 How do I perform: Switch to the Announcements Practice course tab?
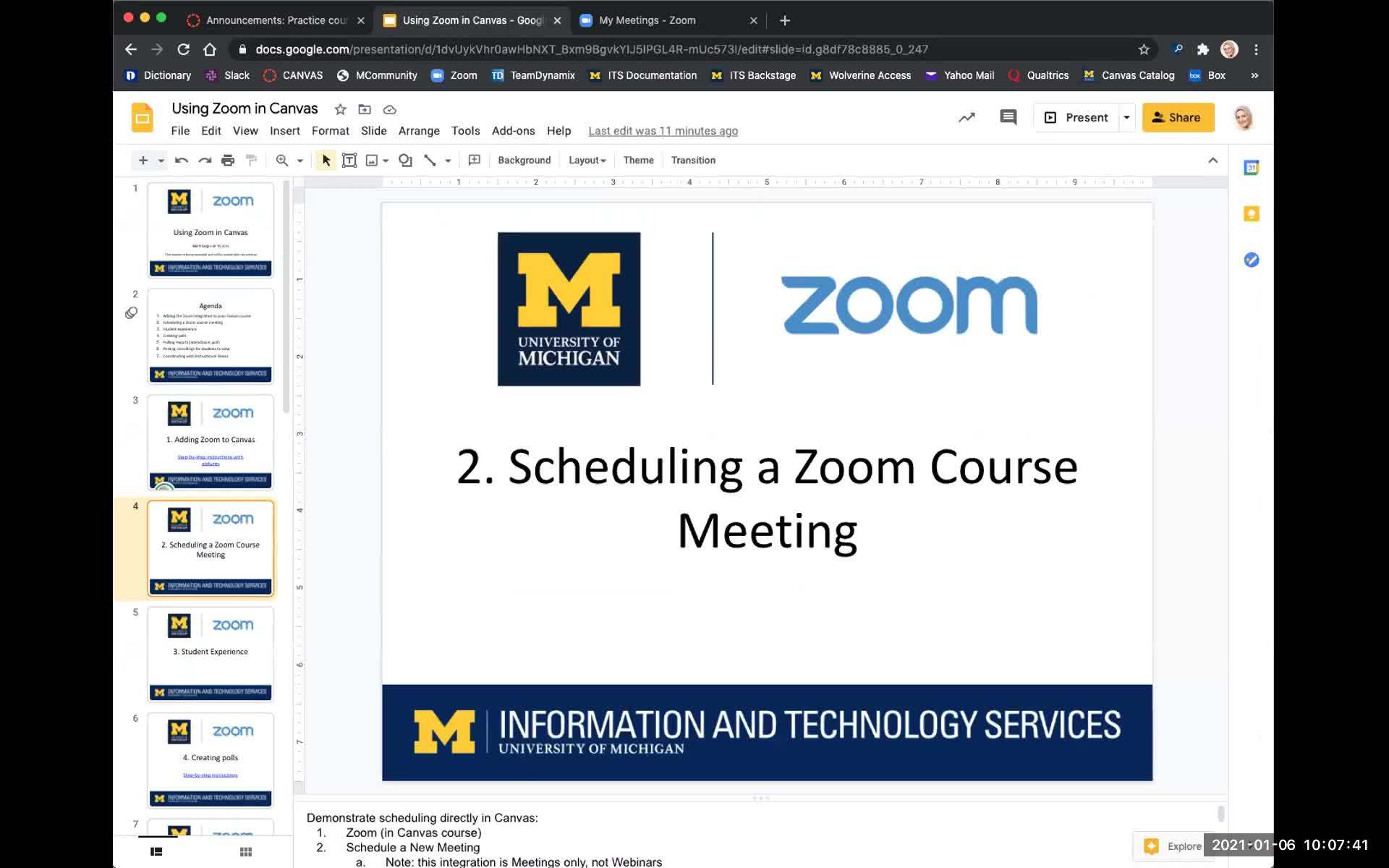[276, 20]
